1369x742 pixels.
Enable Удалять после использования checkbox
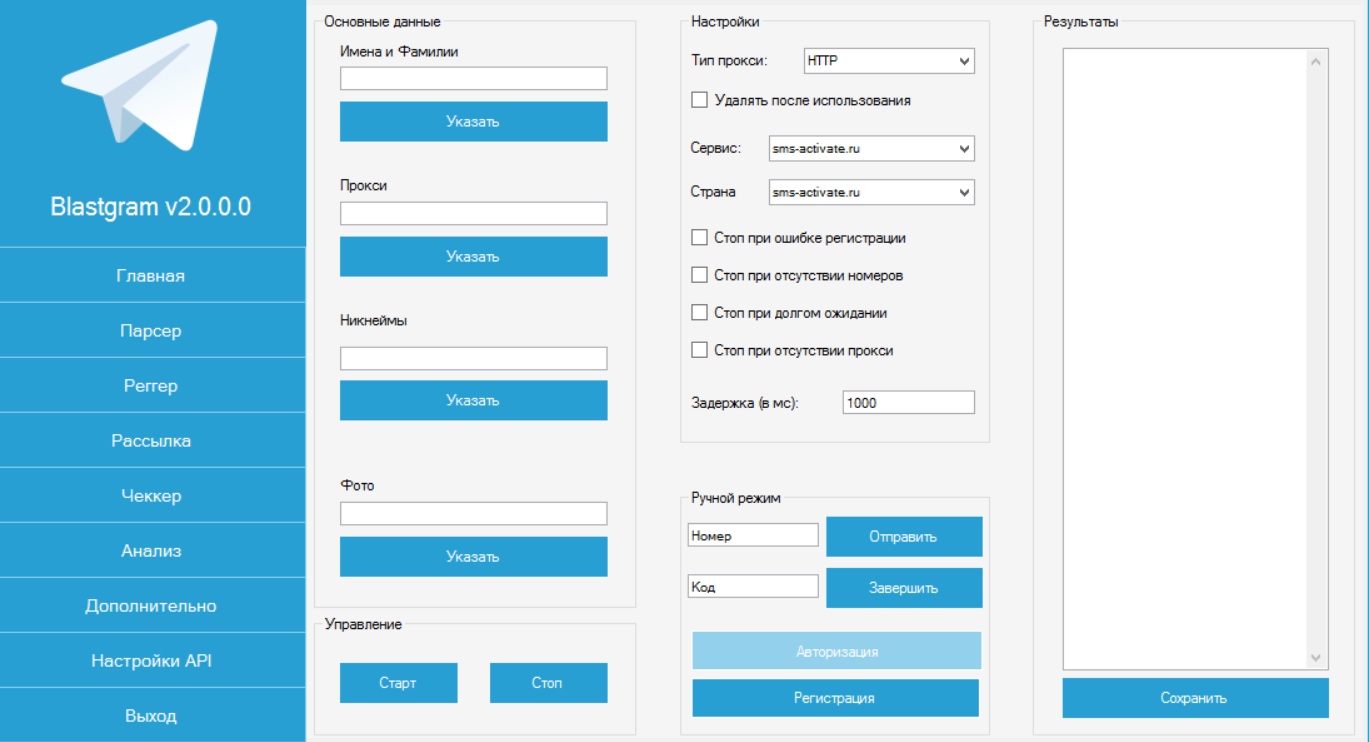[700, 100]
